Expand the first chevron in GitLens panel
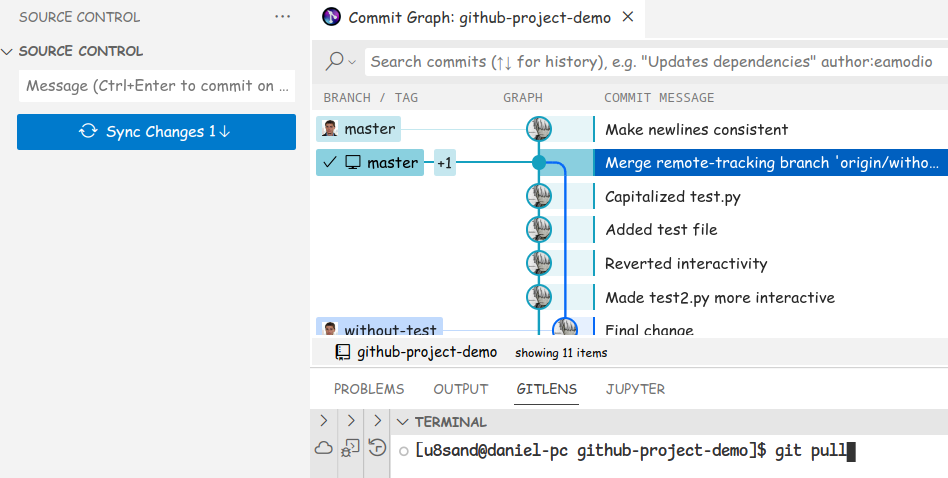Image resolution: width=948 pixels, height=478 pixels. [323, 421]
